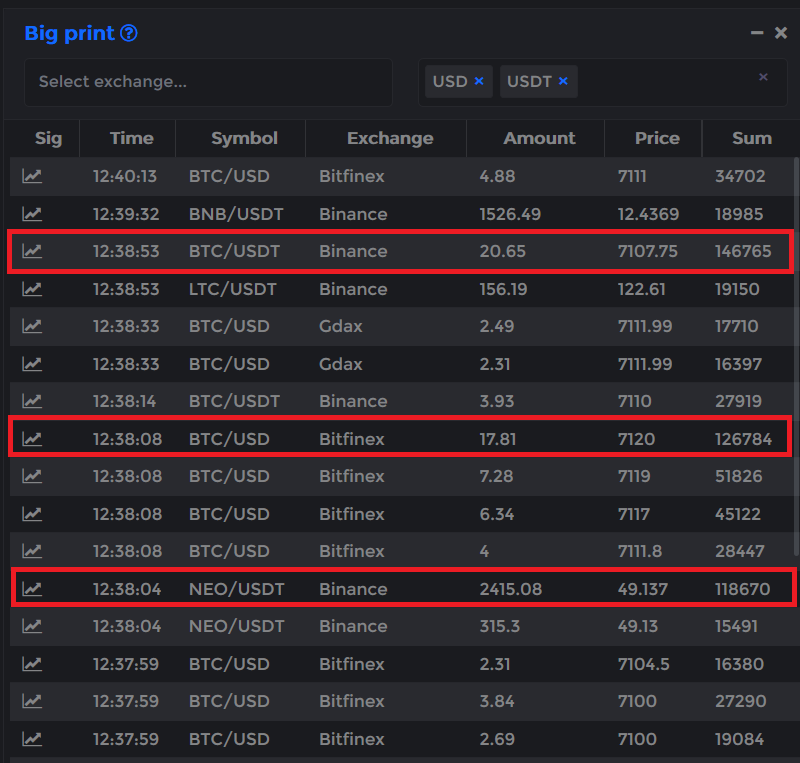Remove the USD currency tag
Viewport: 800px width, 763px height.
tap(479, 81)
